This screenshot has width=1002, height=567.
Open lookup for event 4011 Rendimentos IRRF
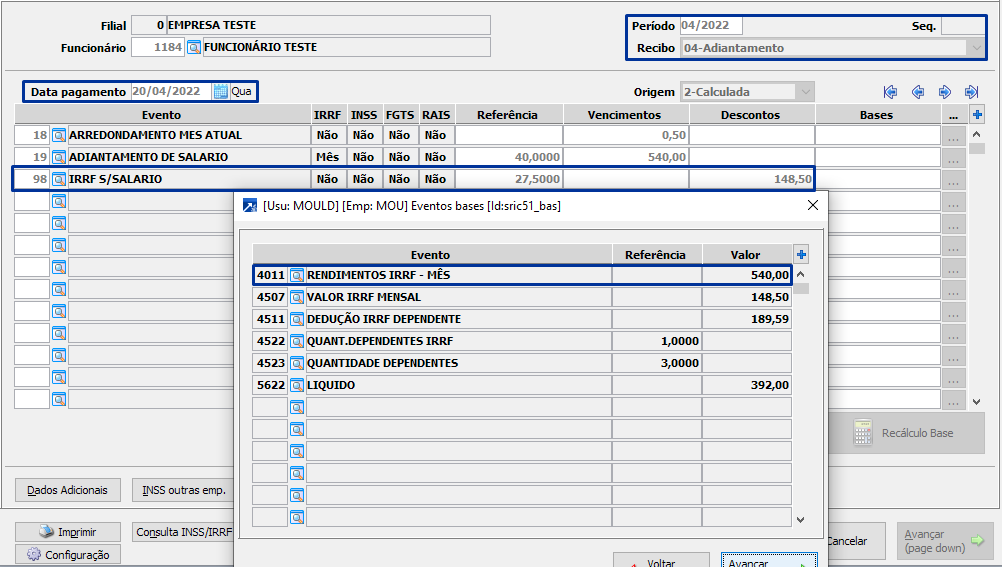[297, 275]
